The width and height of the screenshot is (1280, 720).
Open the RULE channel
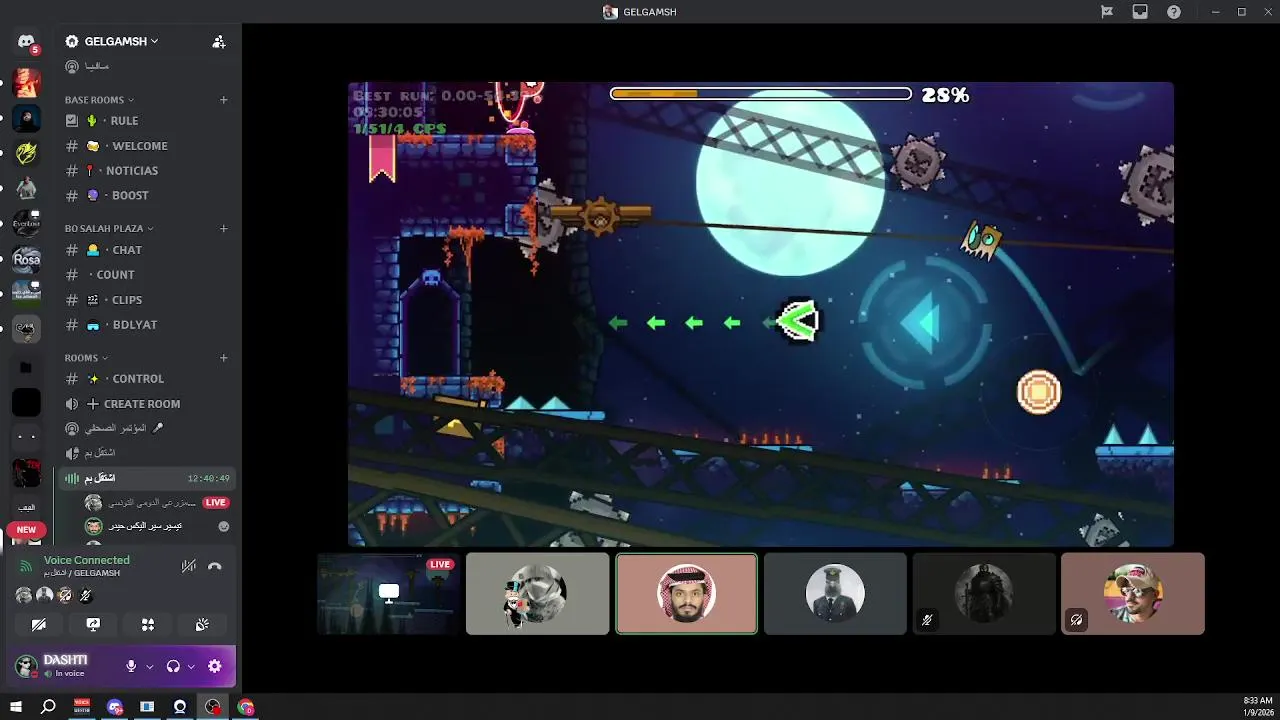point(146,121)
